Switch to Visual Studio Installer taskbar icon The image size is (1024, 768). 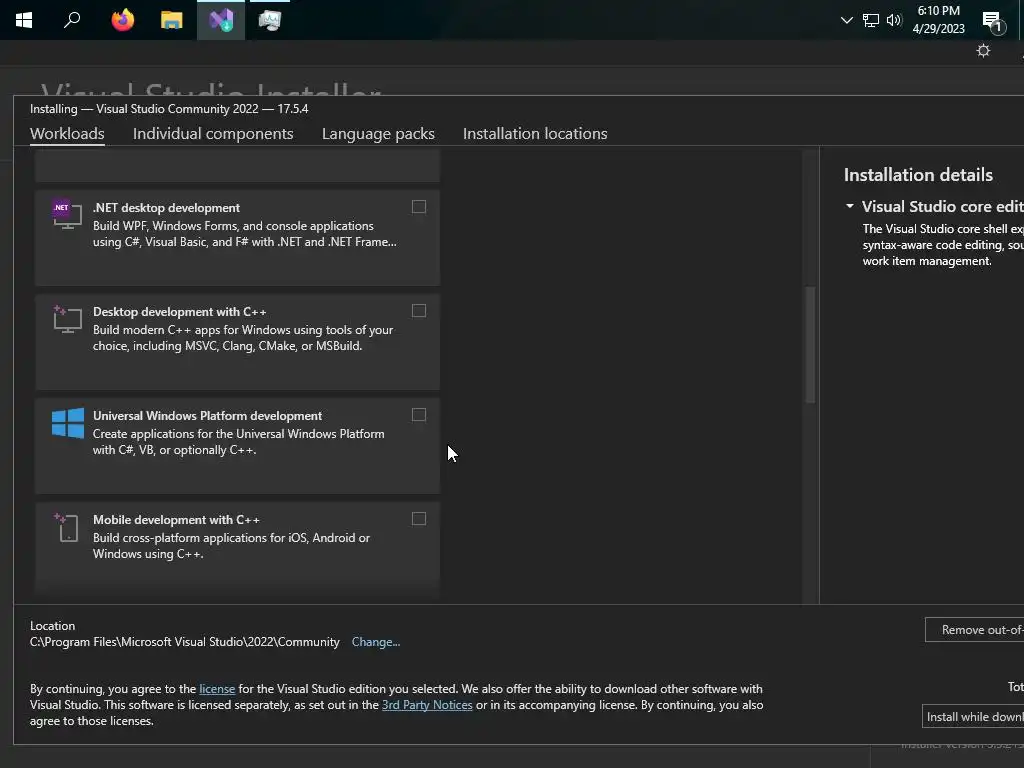pyautogui.click(x=221, y=20)
